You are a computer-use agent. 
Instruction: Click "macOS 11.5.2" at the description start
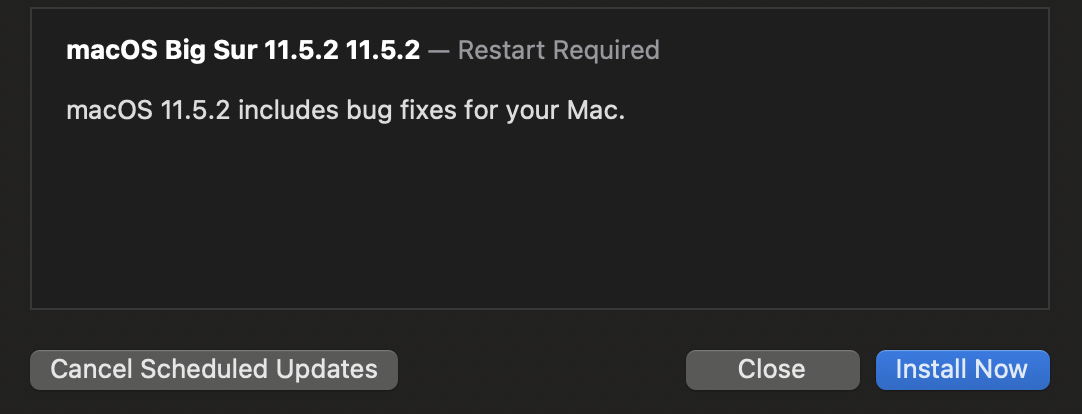point(148,109)
